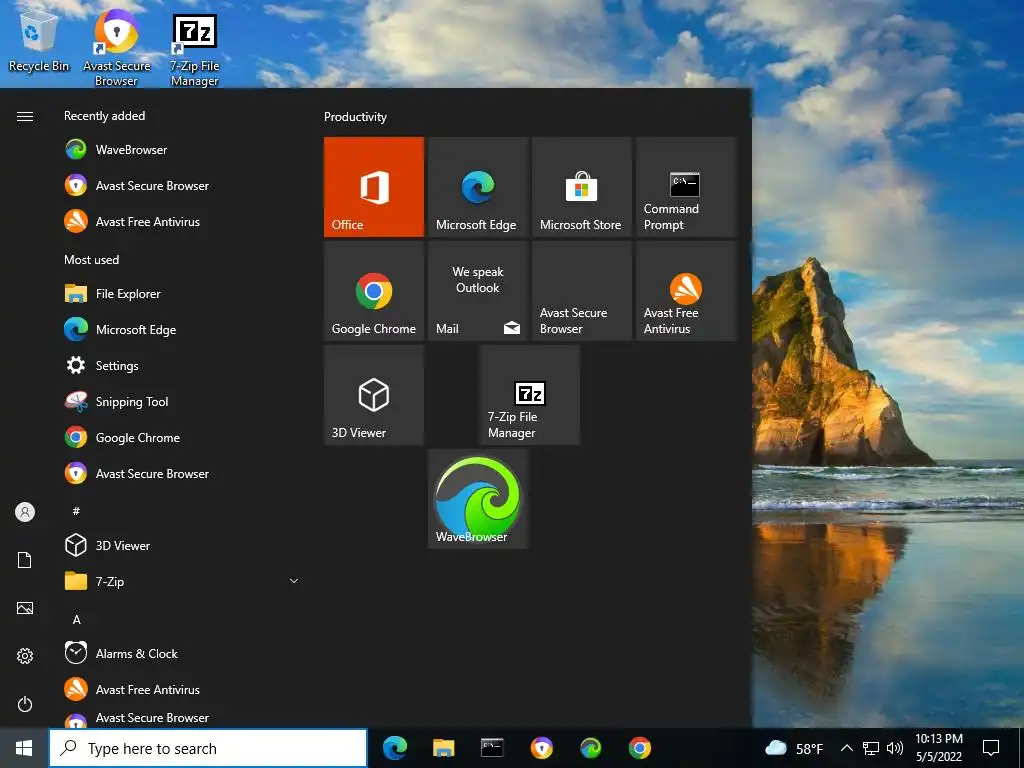
Task: Open the Mail tile
Action: pos(477,291)
